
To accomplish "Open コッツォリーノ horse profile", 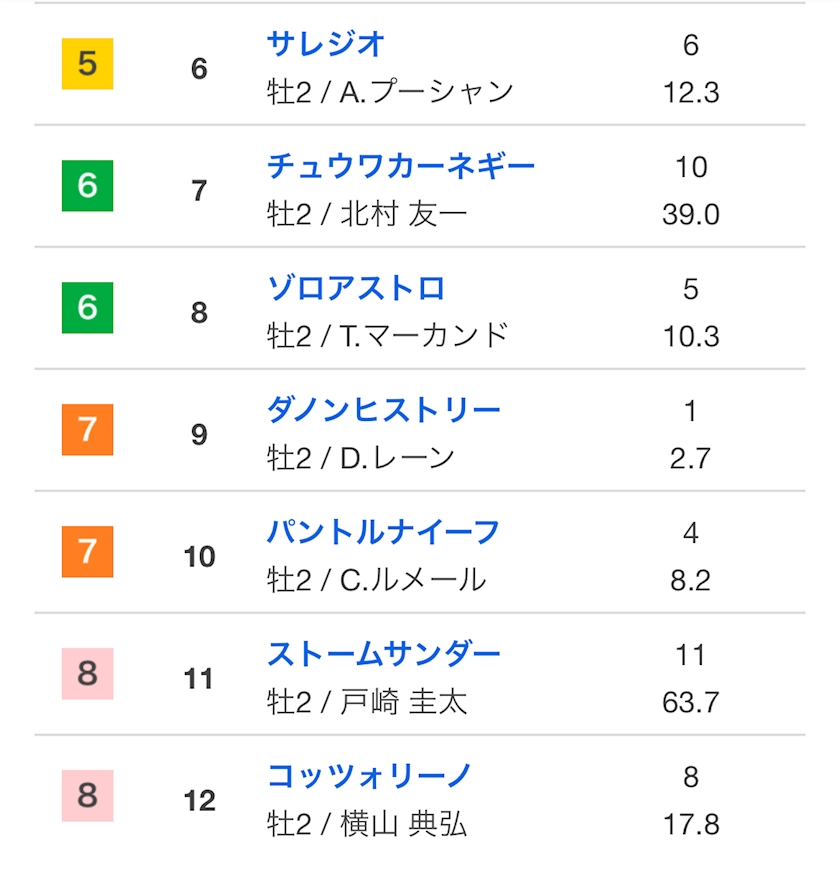I will pyautogui.click(x=369, y=776).
